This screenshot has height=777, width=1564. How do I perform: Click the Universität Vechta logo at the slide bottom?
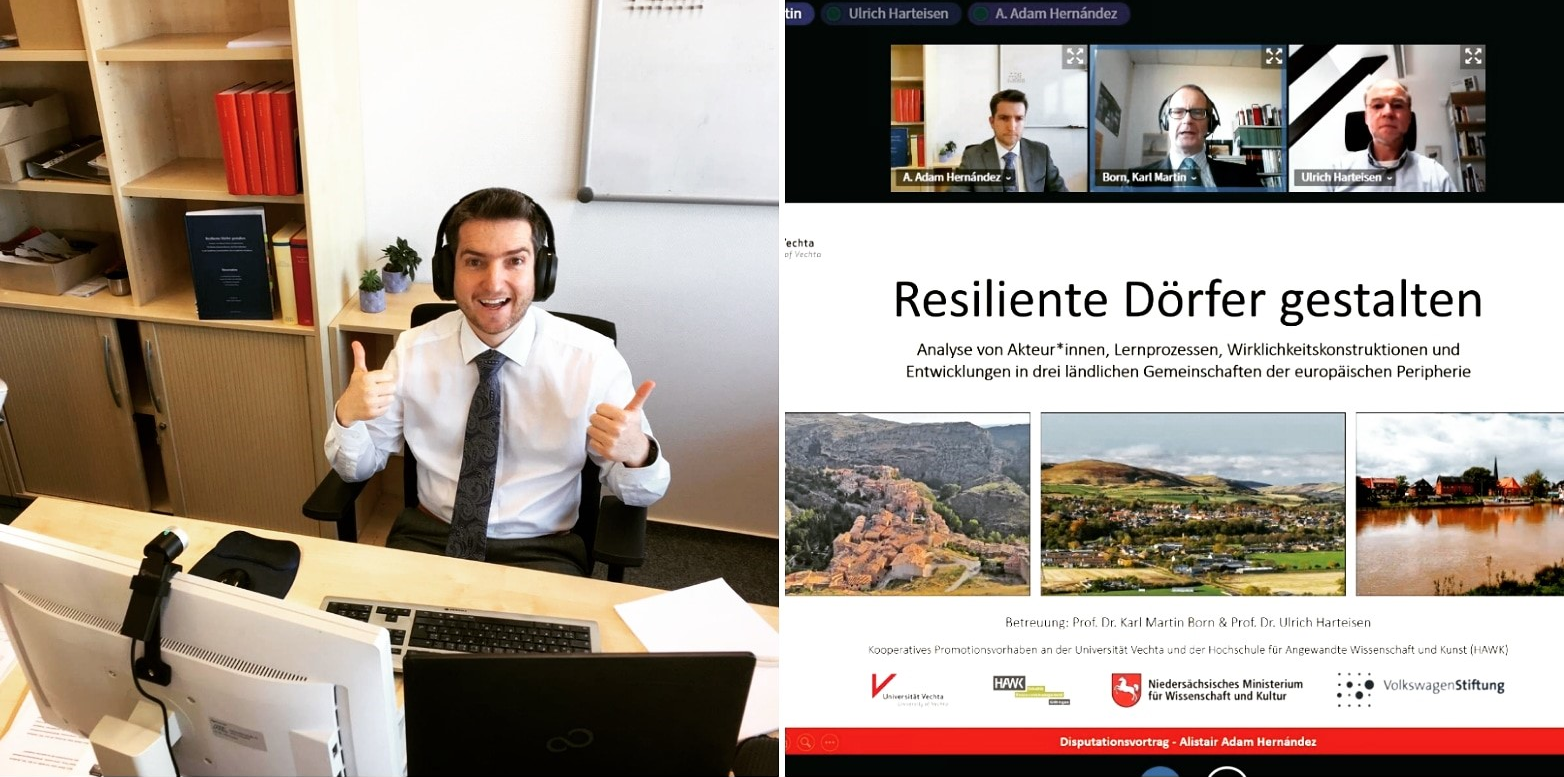tap(908, 689)
